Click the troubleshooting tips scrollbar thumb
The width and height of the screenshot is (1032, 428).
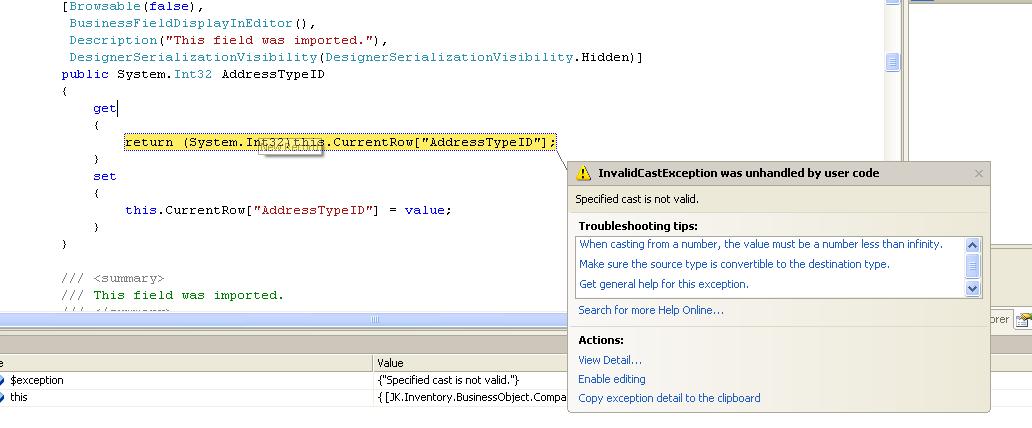coord(973,265)
